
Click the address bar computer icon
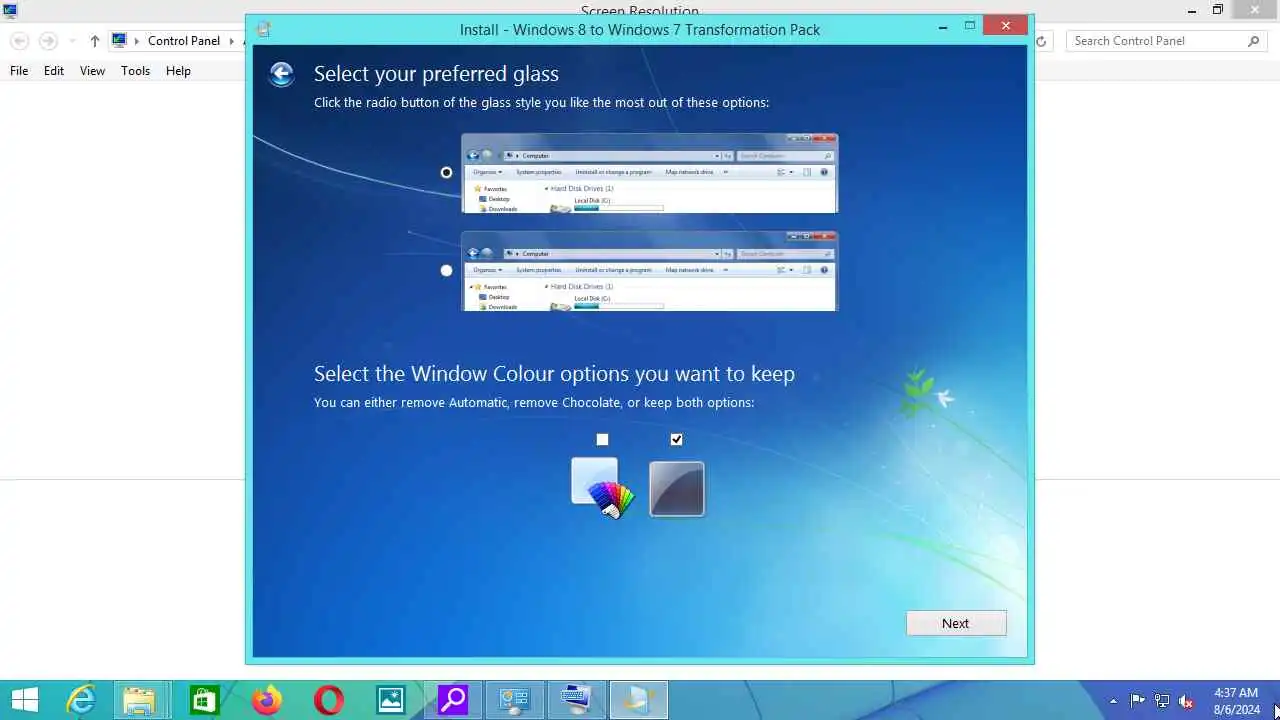[x=120, y=41]
